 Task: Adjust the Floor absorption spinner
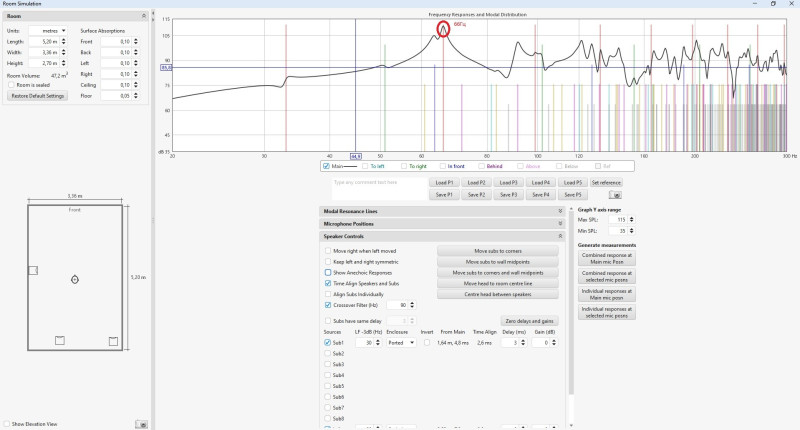tap(136, 96)
